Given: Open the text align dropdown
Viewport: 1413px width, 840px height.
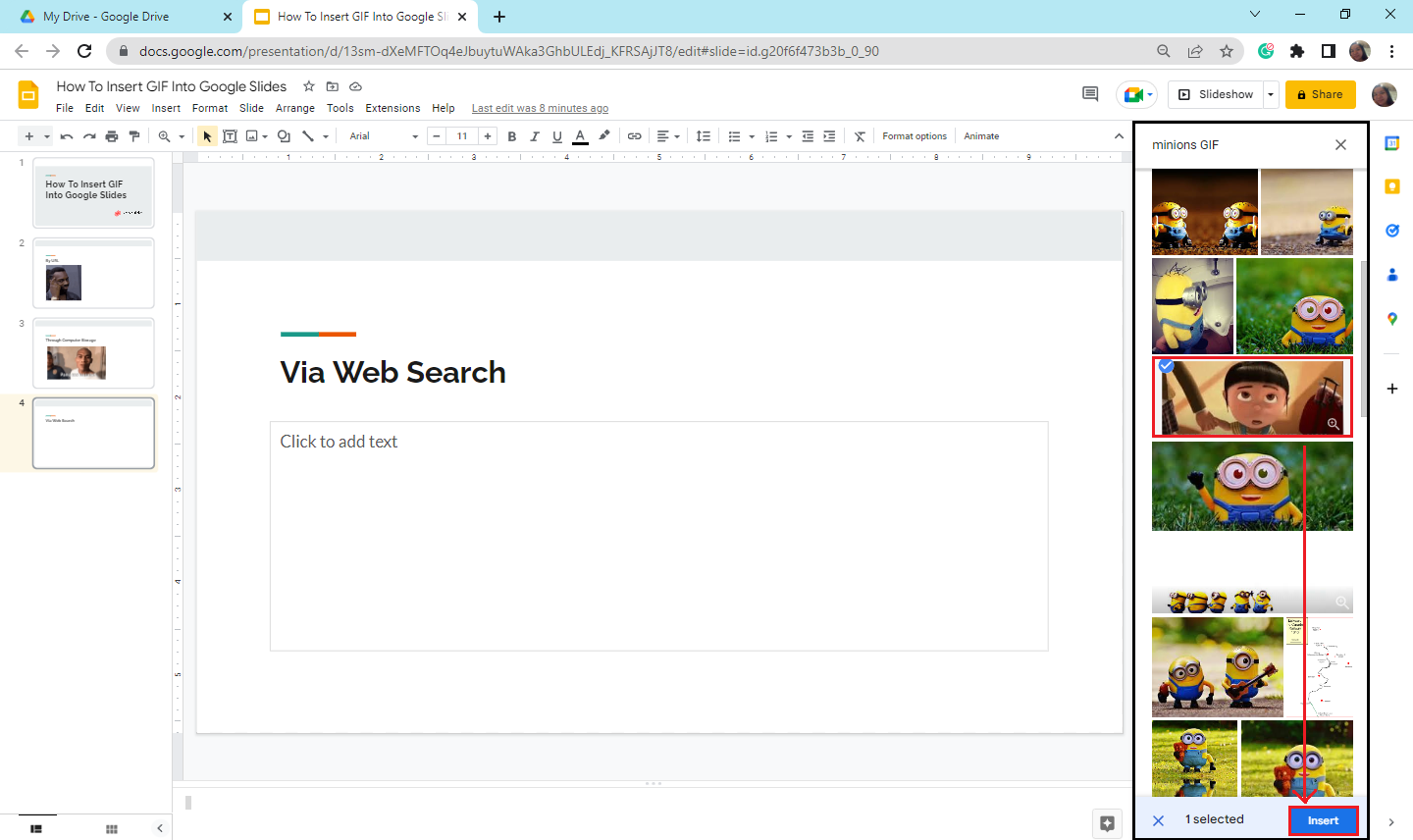Looking at the screenshot, I should [669, 136].
